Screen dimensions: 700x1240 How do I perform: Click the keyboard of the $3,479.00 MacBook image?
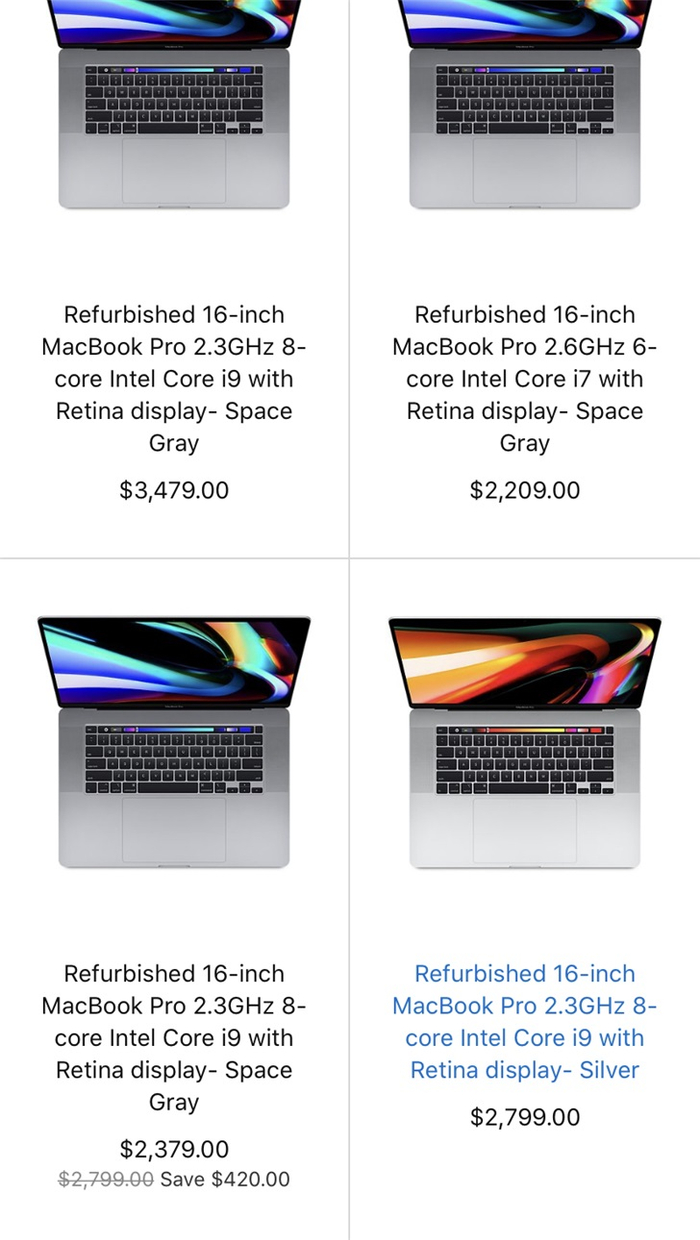(174, 102)
